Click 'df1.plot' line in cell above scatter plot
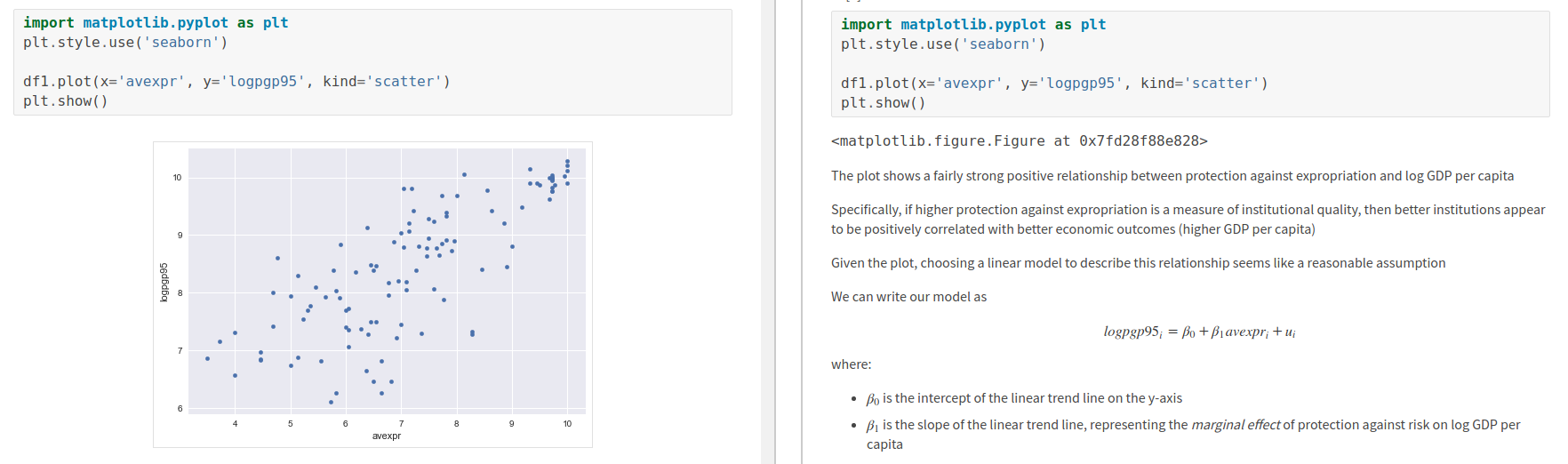Screen dimensions: 1568x464 coord(236,82)
